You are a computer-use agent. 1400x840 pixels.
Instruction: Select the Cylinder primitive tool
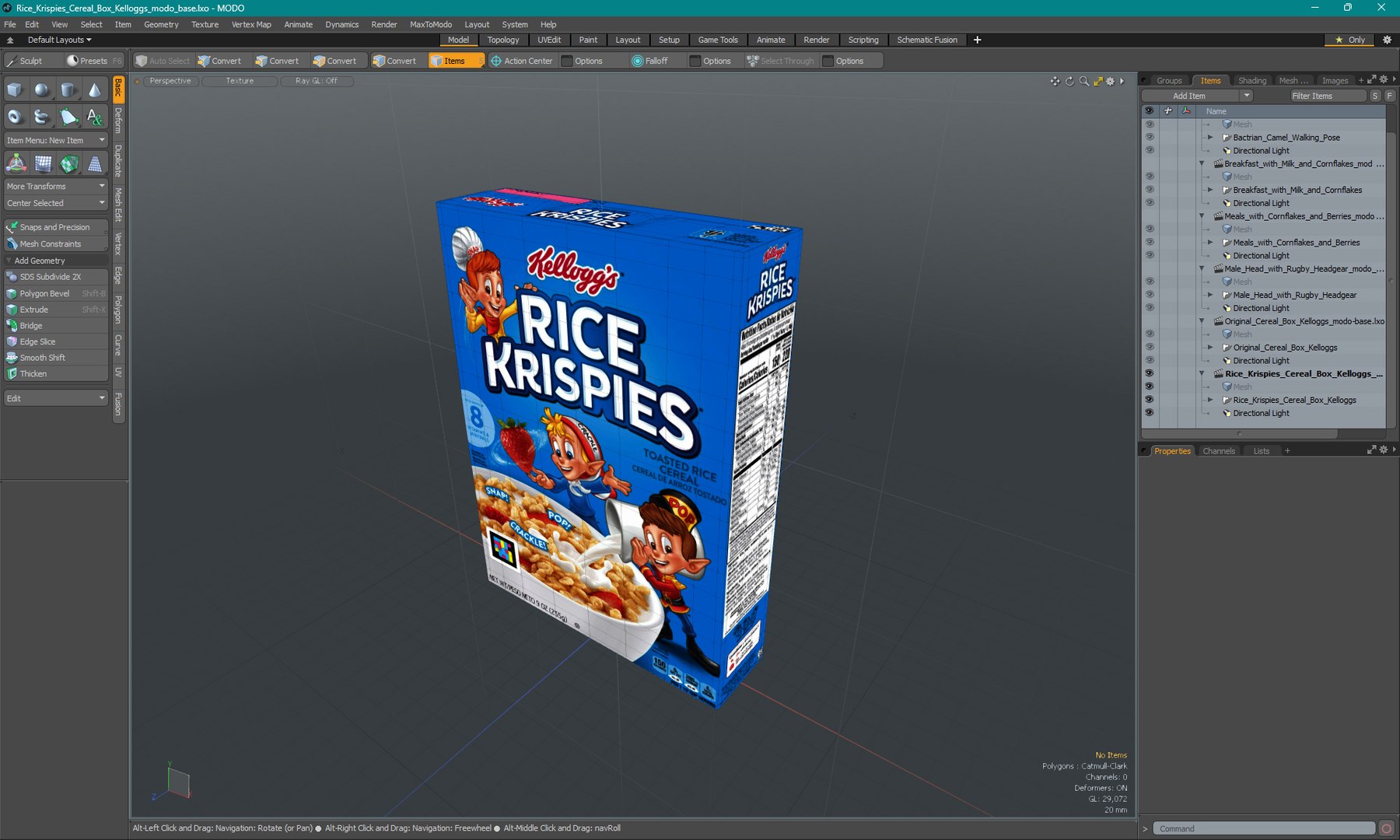tap(68, 90)
